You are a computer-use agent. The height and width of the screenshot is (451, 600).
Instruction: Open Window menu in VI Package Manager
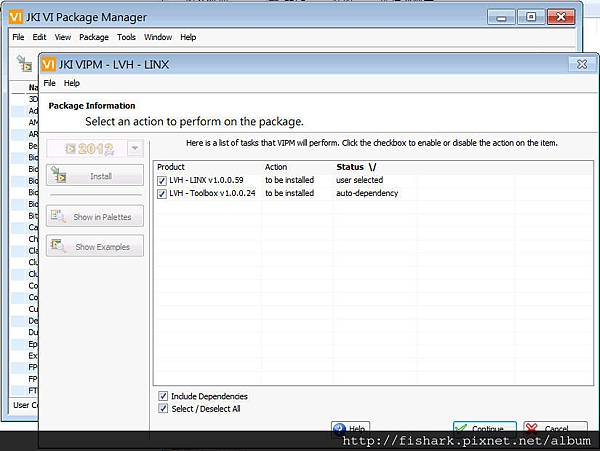point(158,37)
